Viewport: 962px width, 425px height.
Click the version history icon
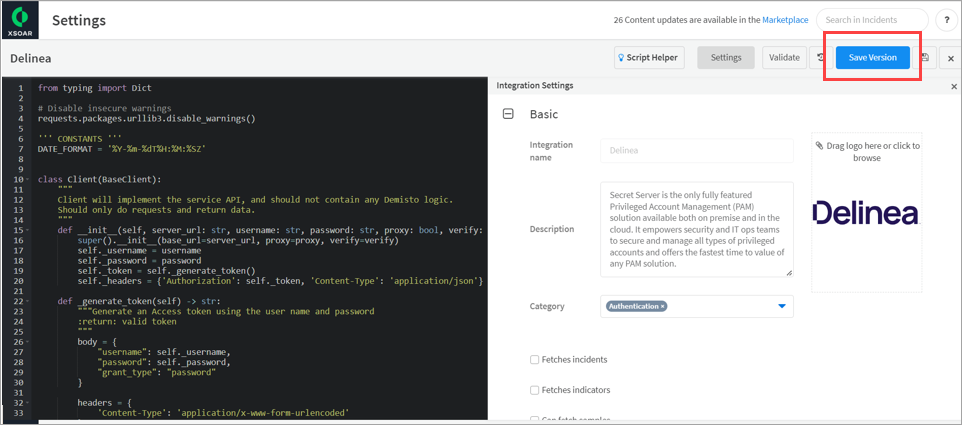820,58
